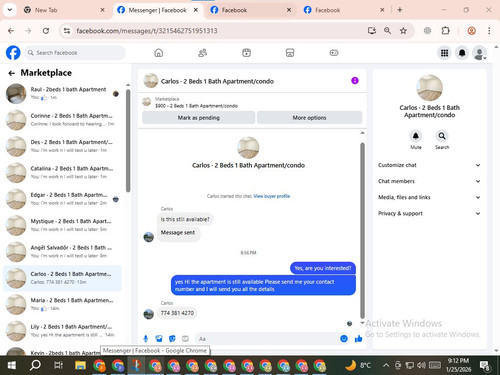Viewport: 500px width, 375px height.
Task: Click the browser address bar URL
Action: pos(147,31)
